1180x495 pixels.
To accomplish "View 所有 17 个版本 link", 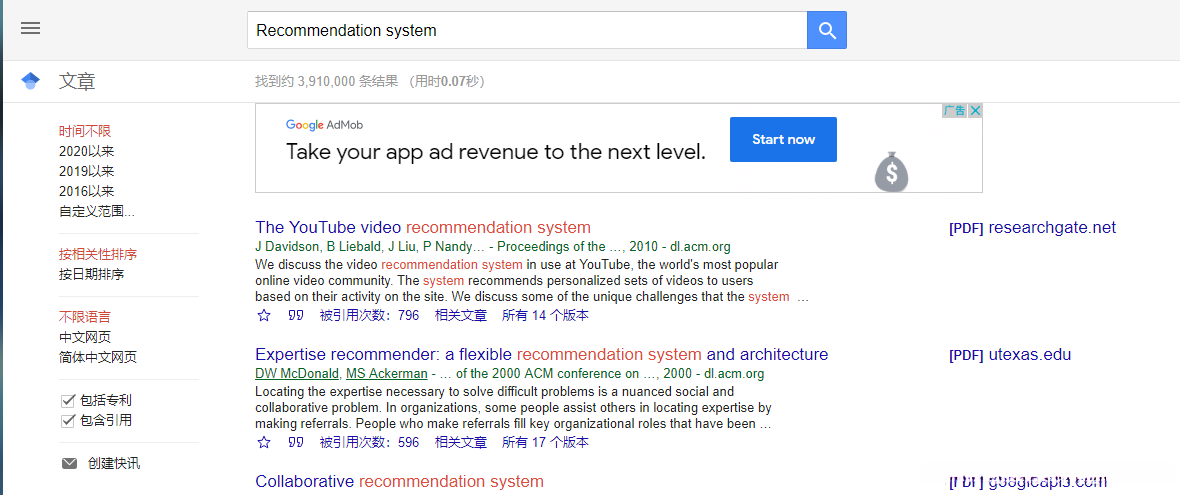I will point(546,442).
